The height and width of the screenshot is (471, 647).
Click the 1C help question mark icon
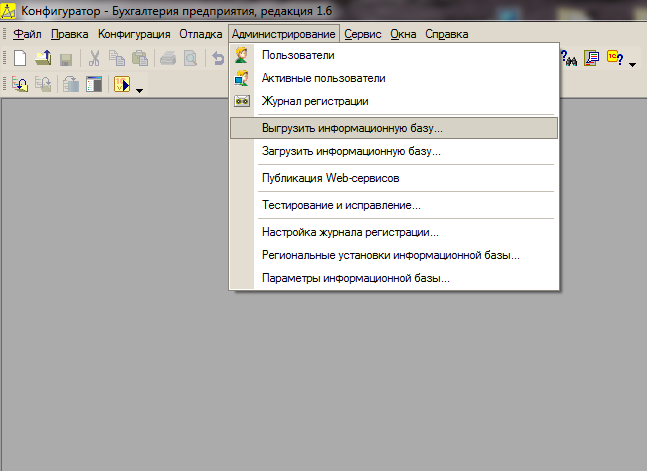[x=615, y=58]
